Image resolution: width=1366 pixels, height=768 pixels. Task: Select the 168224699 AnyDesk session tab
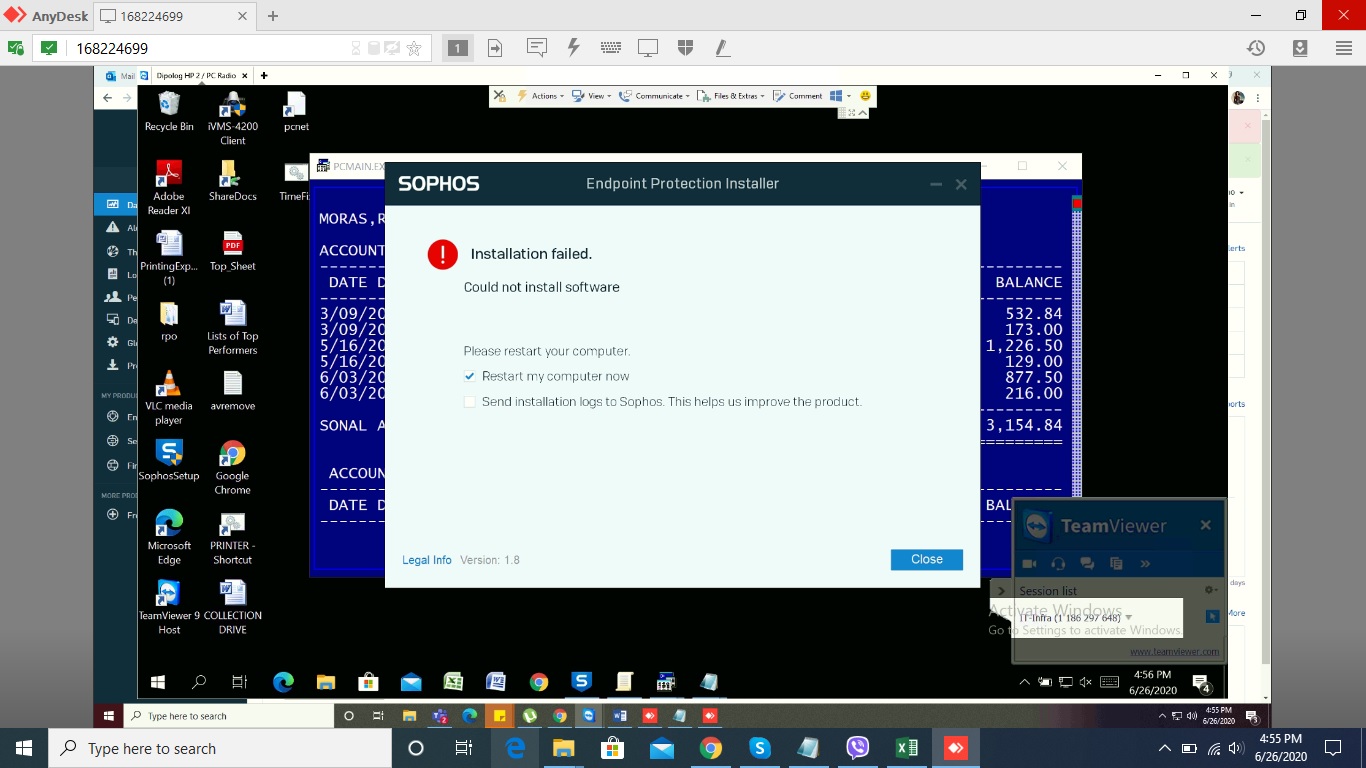coord(175,16)
